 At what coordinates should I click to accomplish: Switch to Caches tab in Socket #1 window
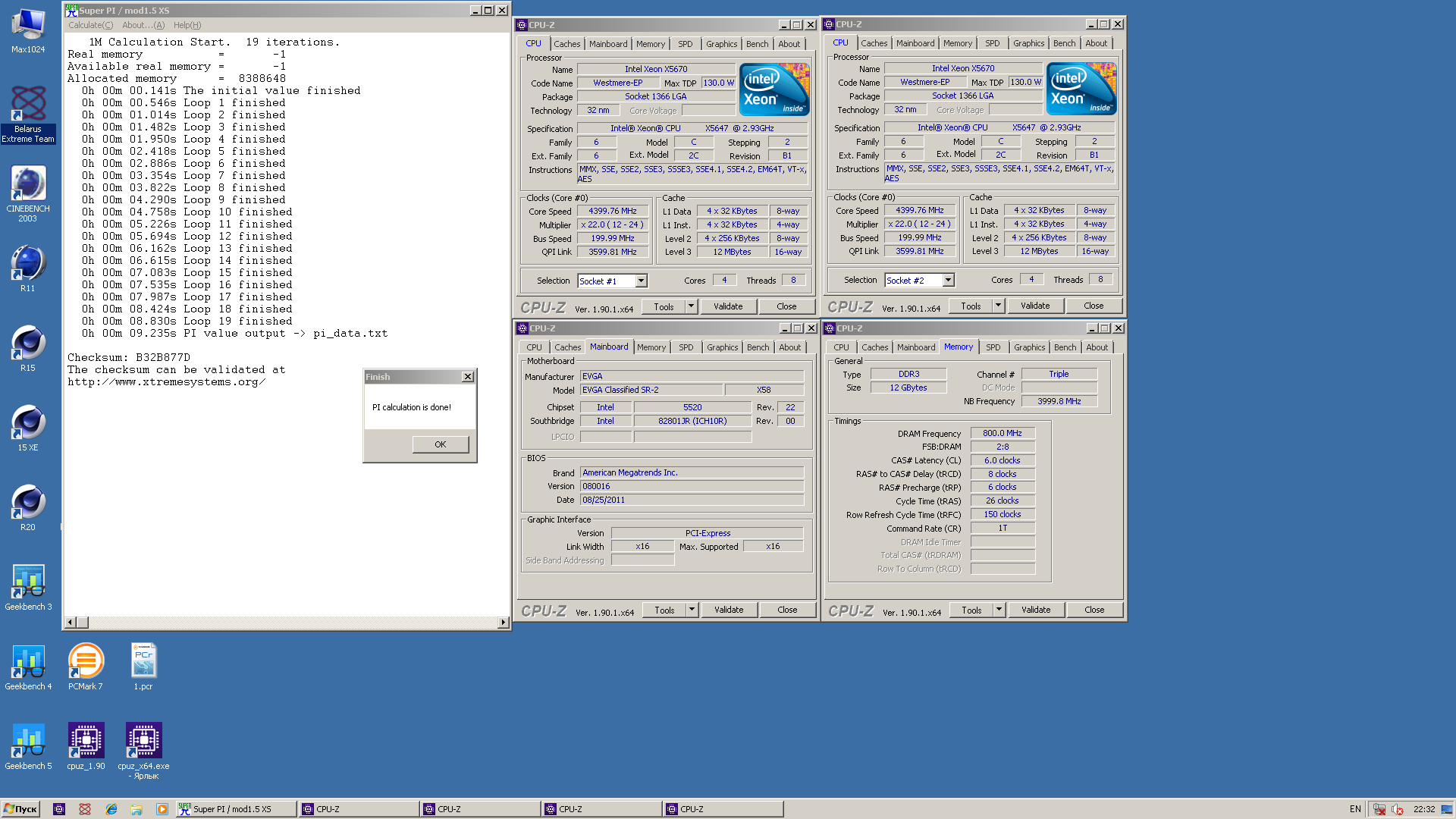pos(566,44)
